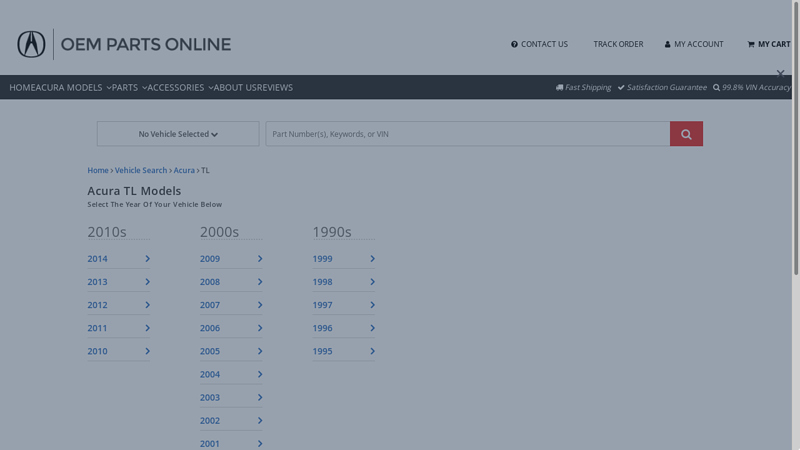Expand Parts navigation menu
The width and height of the screenshot is (800, 450).
129,88
